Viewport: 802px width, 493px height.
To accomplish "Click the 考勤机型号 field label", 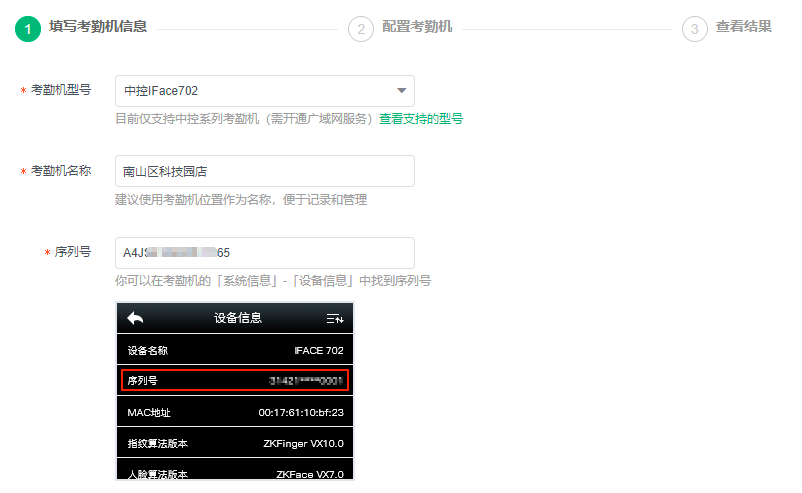I will point(61,90).
